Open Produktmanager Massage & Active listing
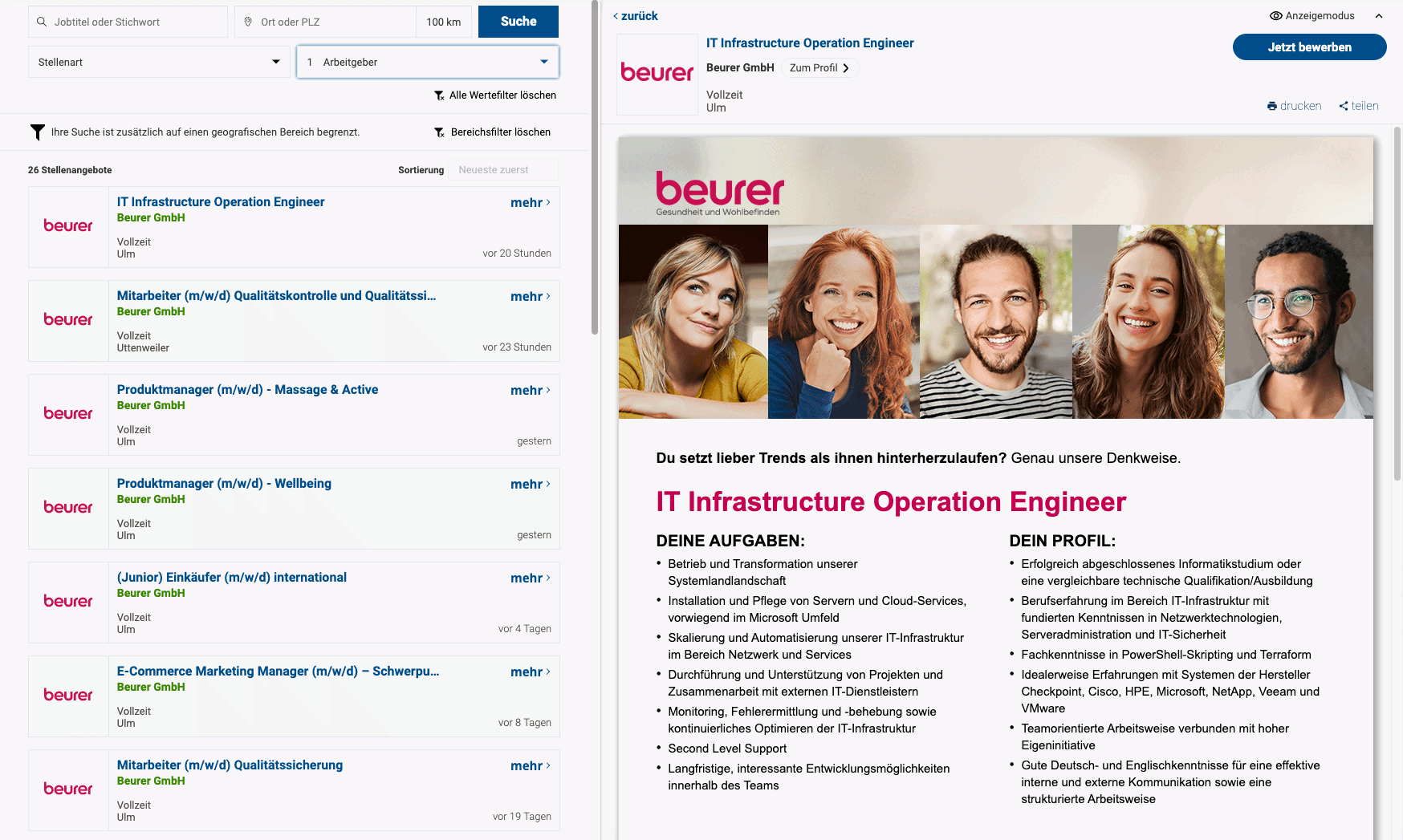Image resolution: width=1403 pixels, height=840 pixels. (x=247, y=390)
